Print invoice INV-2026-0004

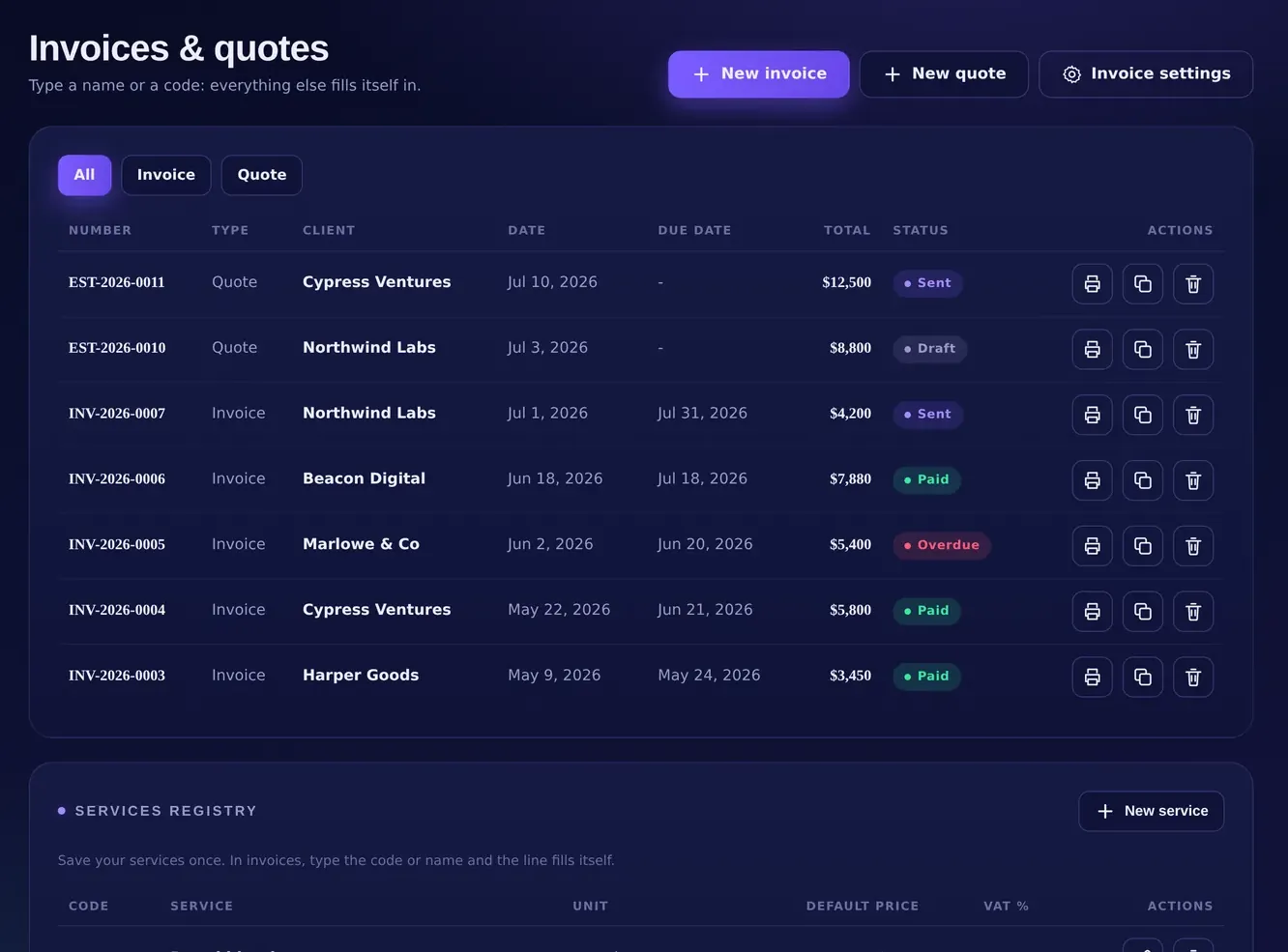(x=1092, y=612)
